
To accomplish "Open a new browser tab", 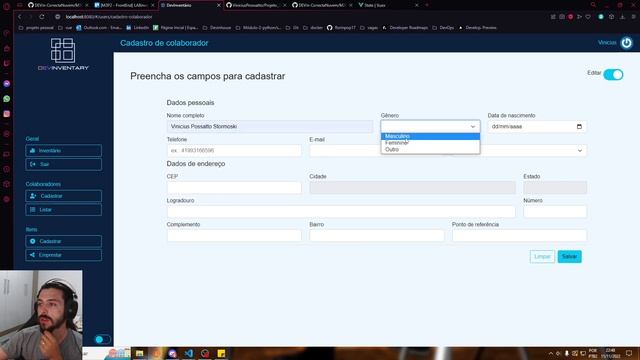I will tap(427, 5).
